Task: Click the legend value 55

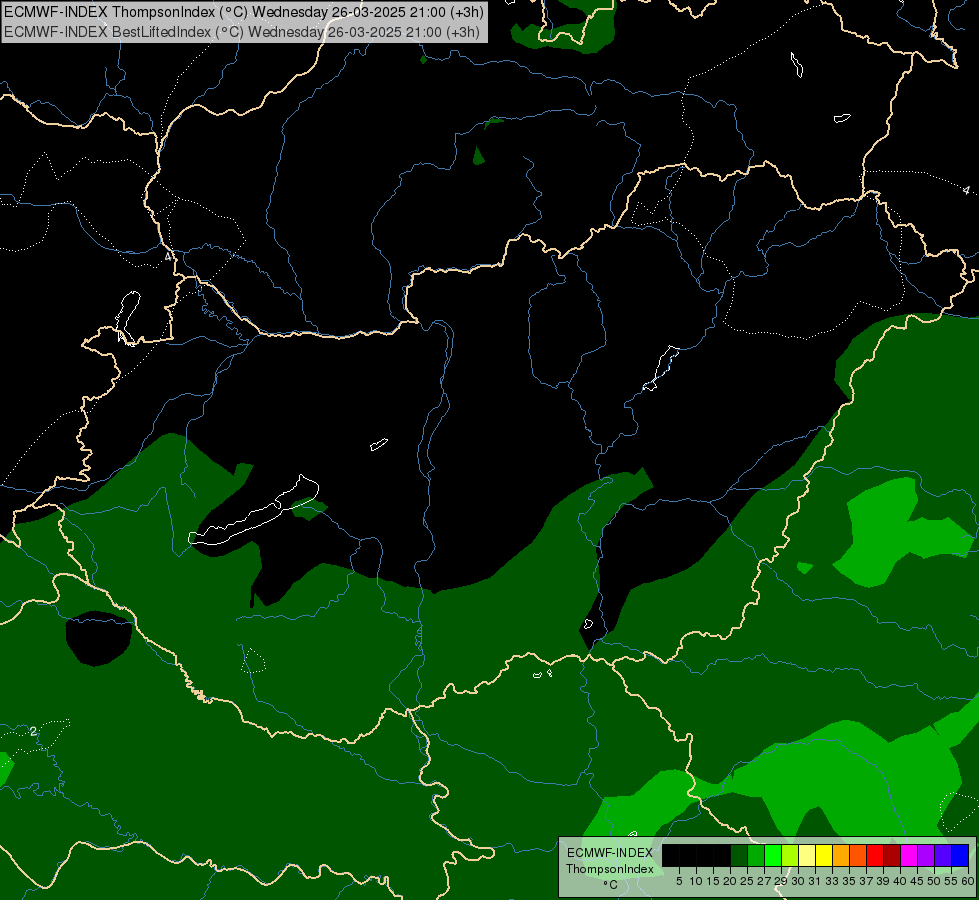Action: click(951, 881)
